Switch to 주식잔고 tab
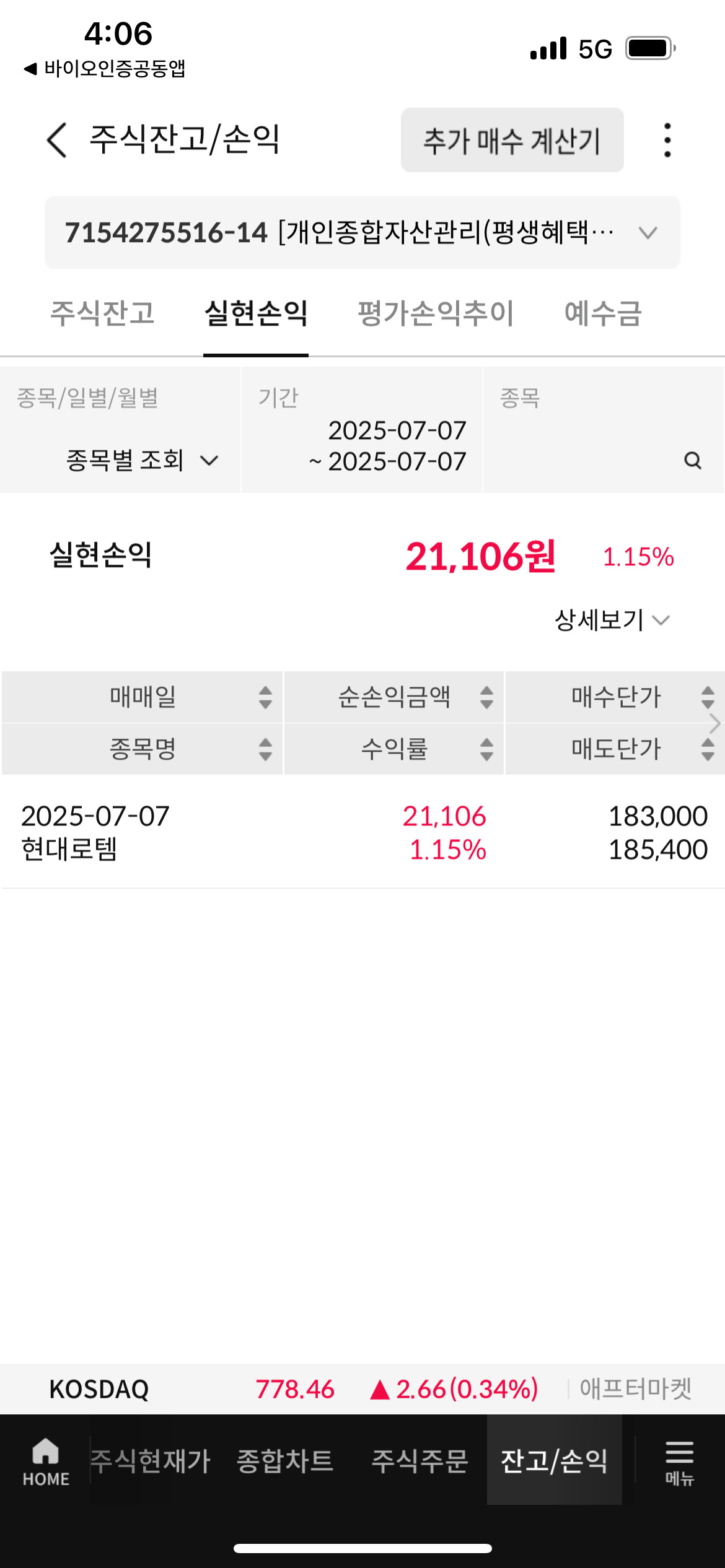 [x=102, y=313]
